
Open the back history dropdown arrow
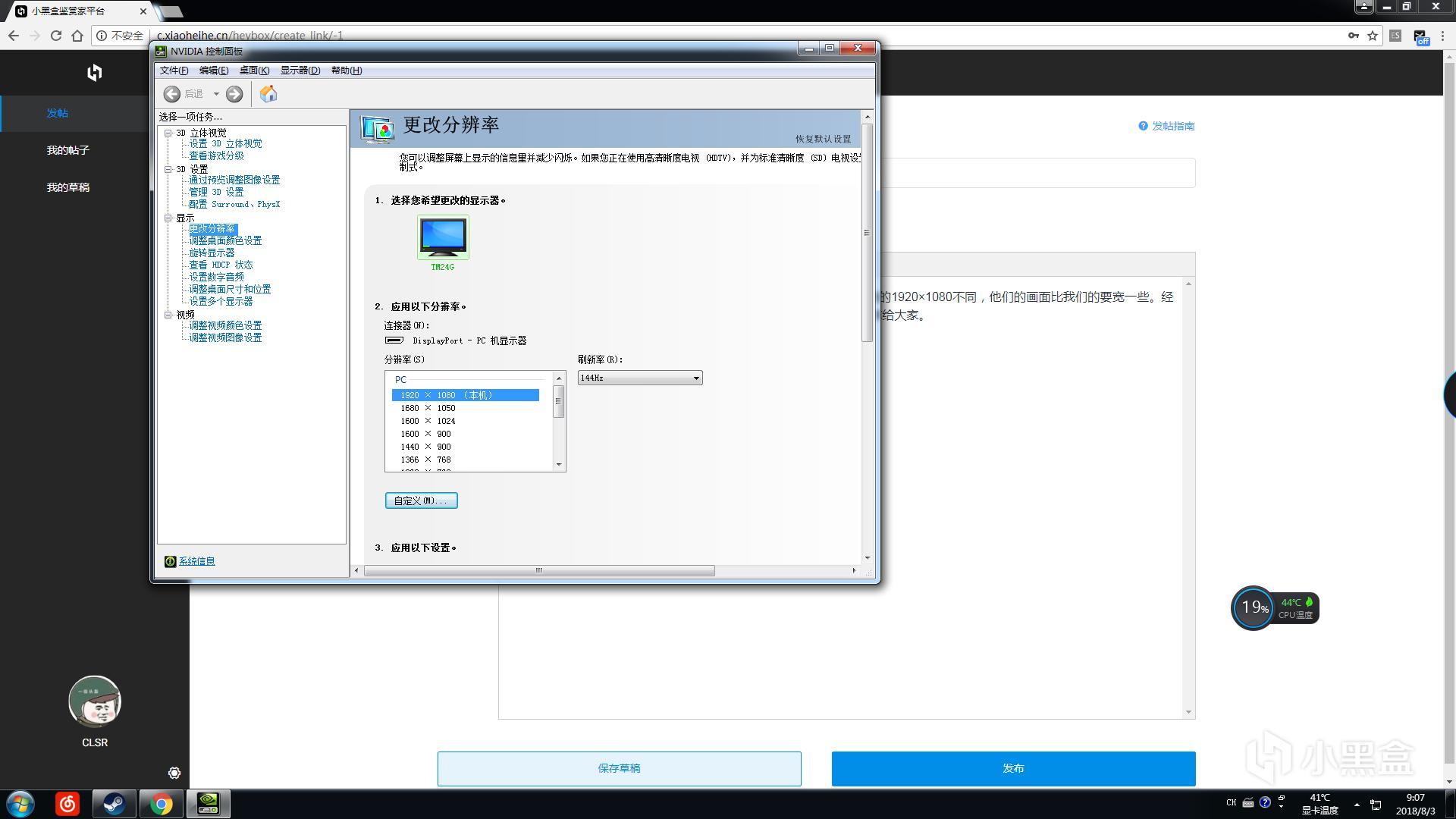[x=216, y=94]
